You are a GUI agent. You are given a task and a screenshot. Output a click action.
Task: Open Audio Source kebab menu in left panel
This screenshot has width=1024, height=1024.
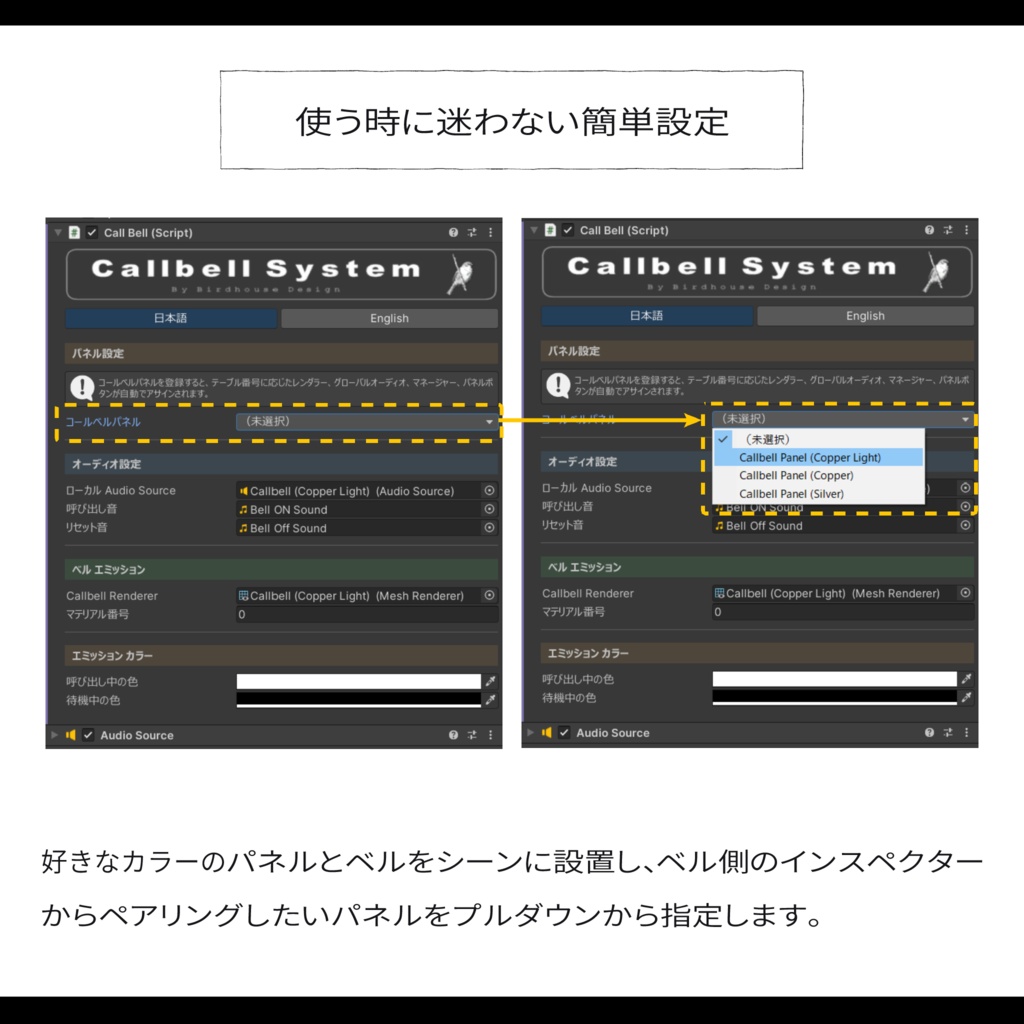[490, 735]
